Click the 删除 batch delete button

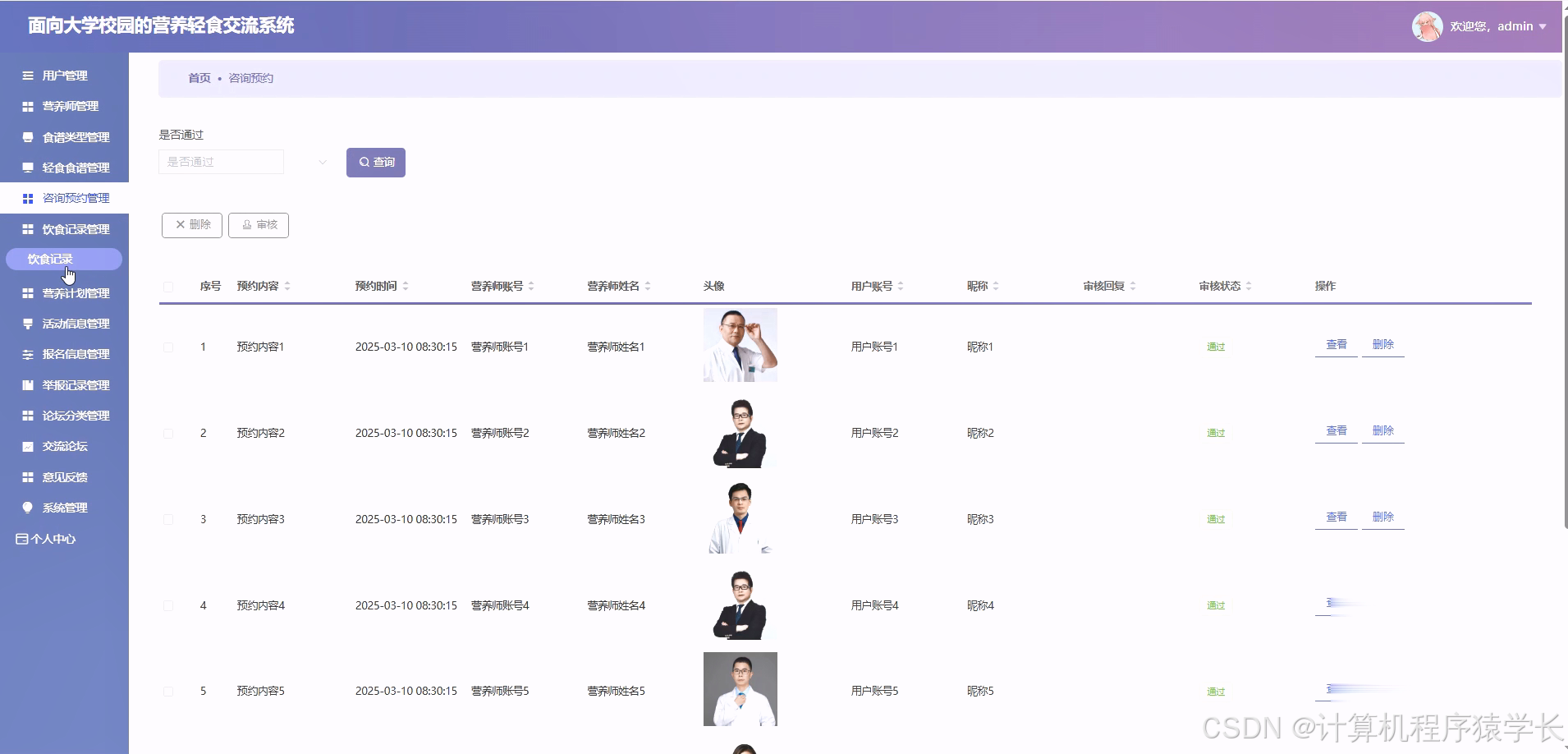(x=192, y=225)
